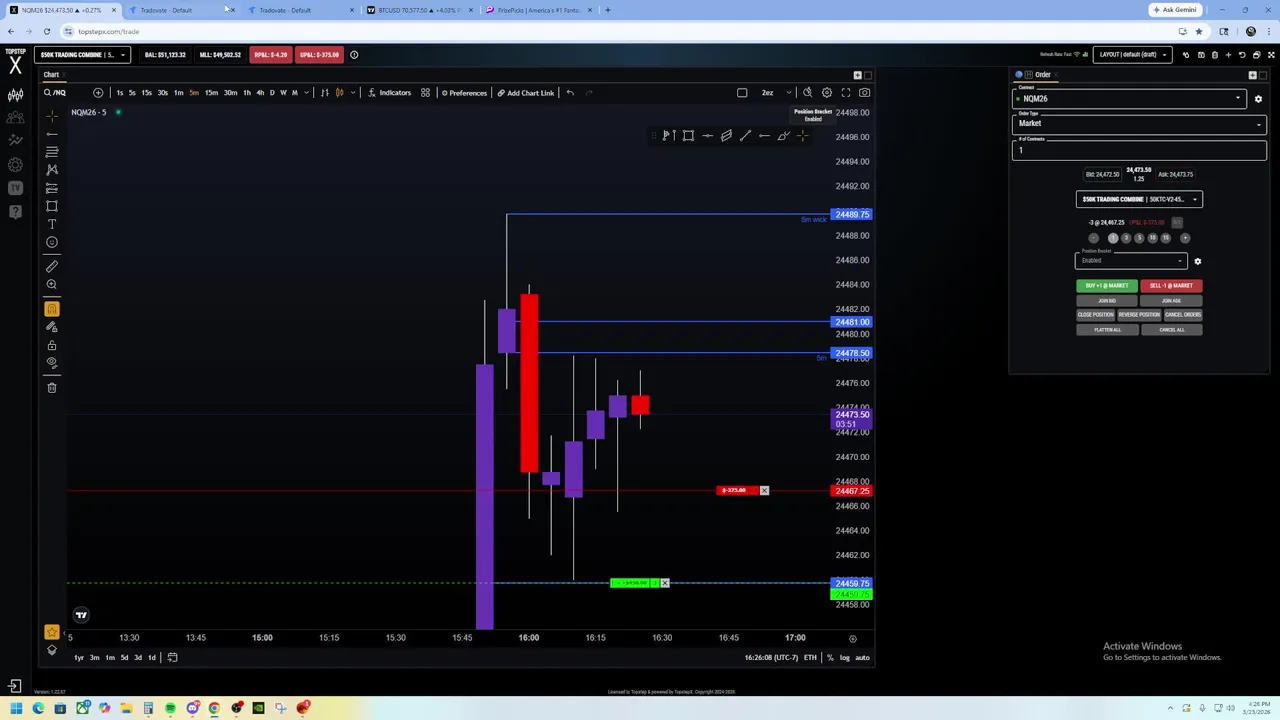The height and width of the screenshot is (720, 1280).
Task: Click the CLOSE POSITION button
Action: click(1095, 315)
